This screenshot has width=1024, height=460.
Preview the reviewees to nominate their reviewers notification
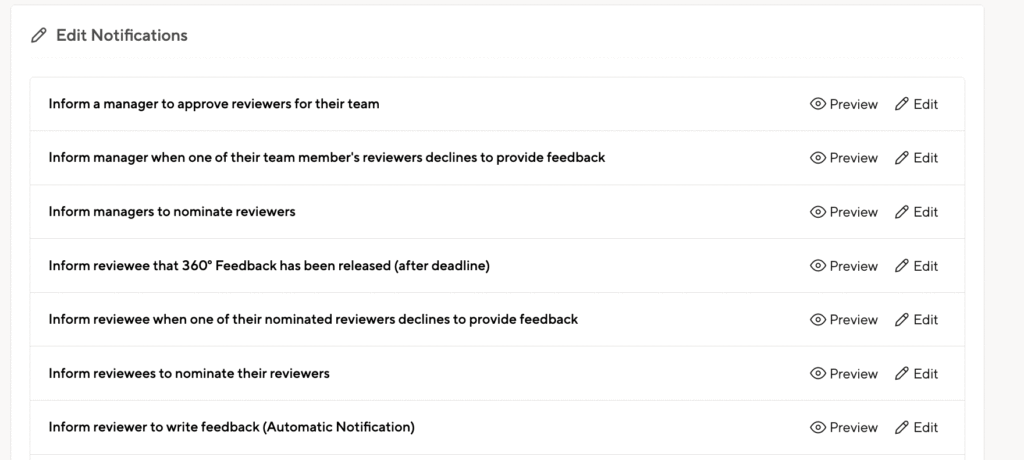coord(844,374)
